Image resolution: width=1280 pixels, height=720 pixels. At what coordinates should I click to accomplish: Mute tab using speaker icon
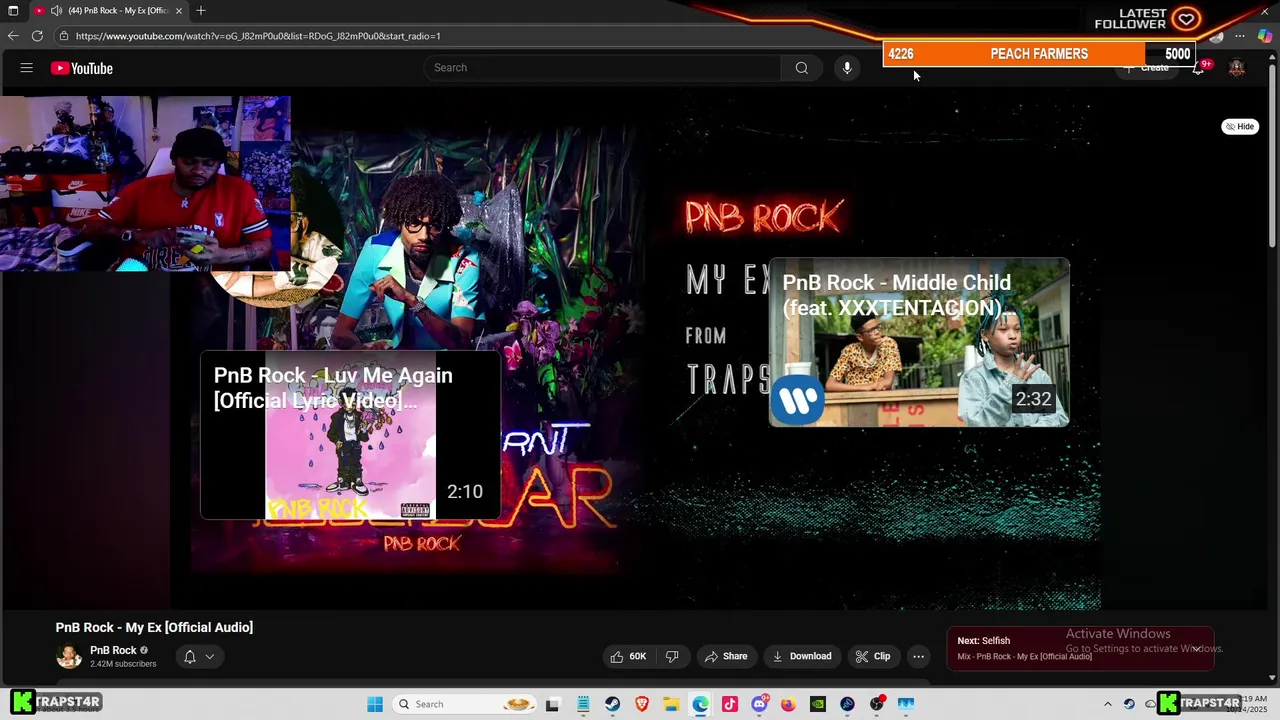[x=56, y=11]
